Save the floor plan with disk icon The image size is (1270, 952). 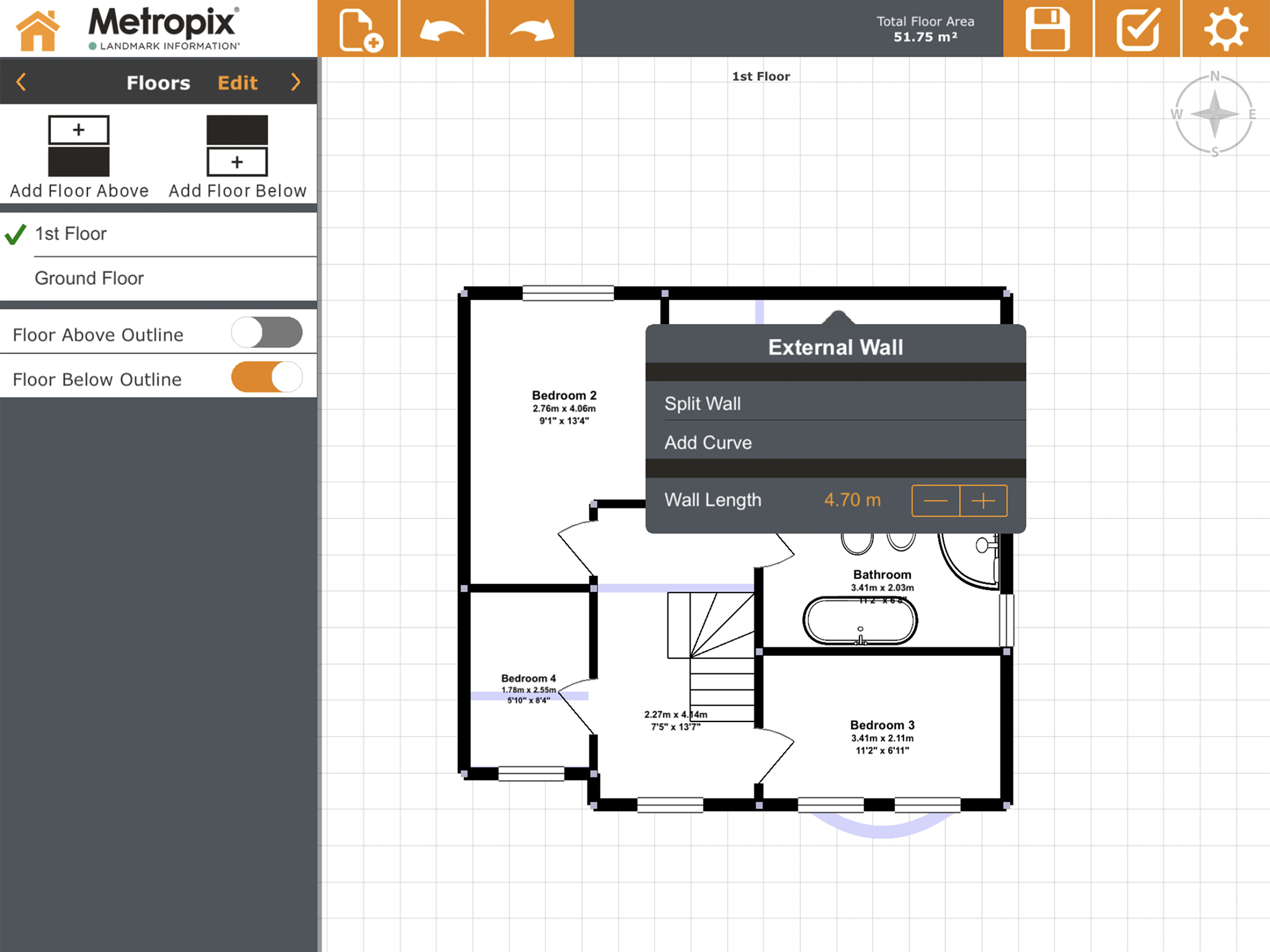(x=1047, y=29)
